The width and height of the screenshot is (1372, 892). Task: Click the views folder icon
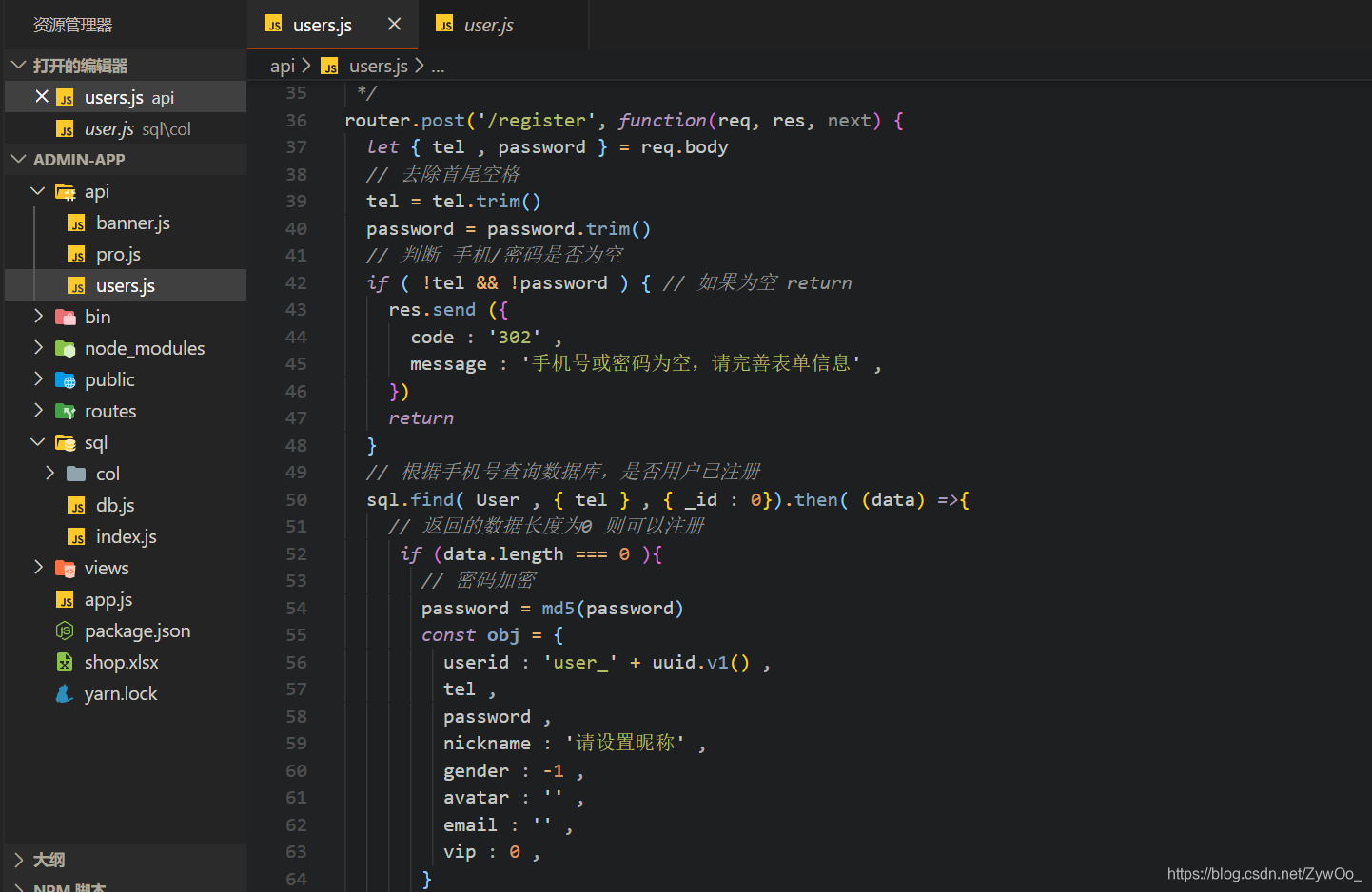(x=65, y=569)
